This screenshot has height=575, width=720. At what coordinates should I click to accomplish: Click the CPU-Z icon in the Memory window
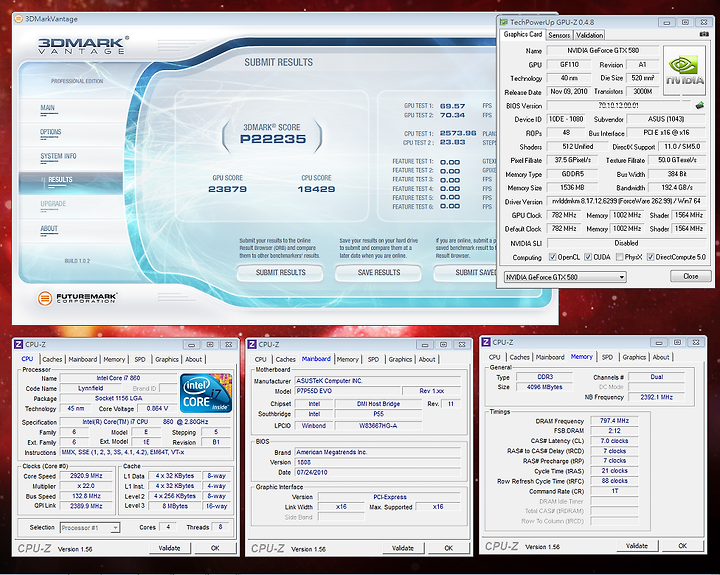click(486, 342)
